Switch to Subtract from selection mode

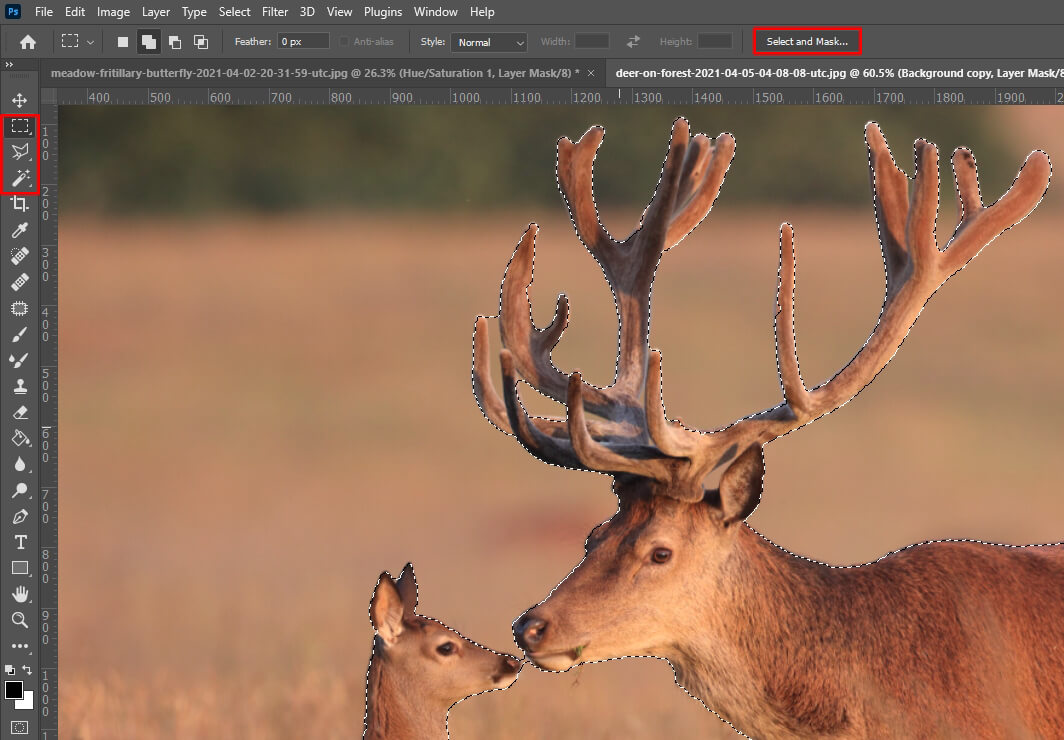175,42
